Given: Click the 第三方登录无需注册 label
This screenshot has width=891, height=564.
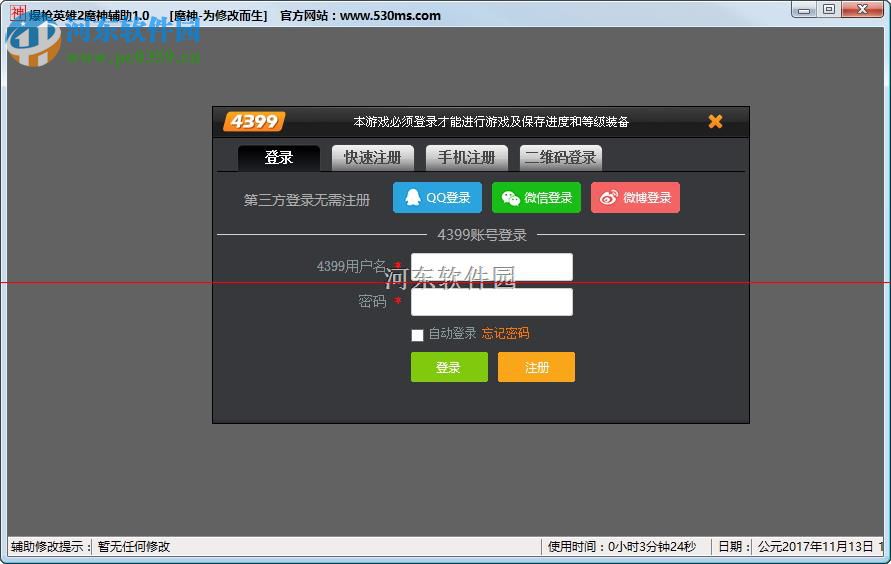Looking at the screenshot, I should (307, 200).
